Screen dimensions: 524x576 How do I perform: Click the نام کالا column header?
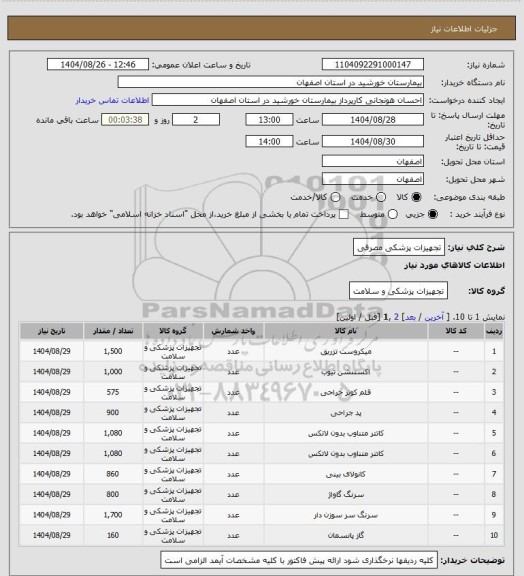click(x=345, y=331)
